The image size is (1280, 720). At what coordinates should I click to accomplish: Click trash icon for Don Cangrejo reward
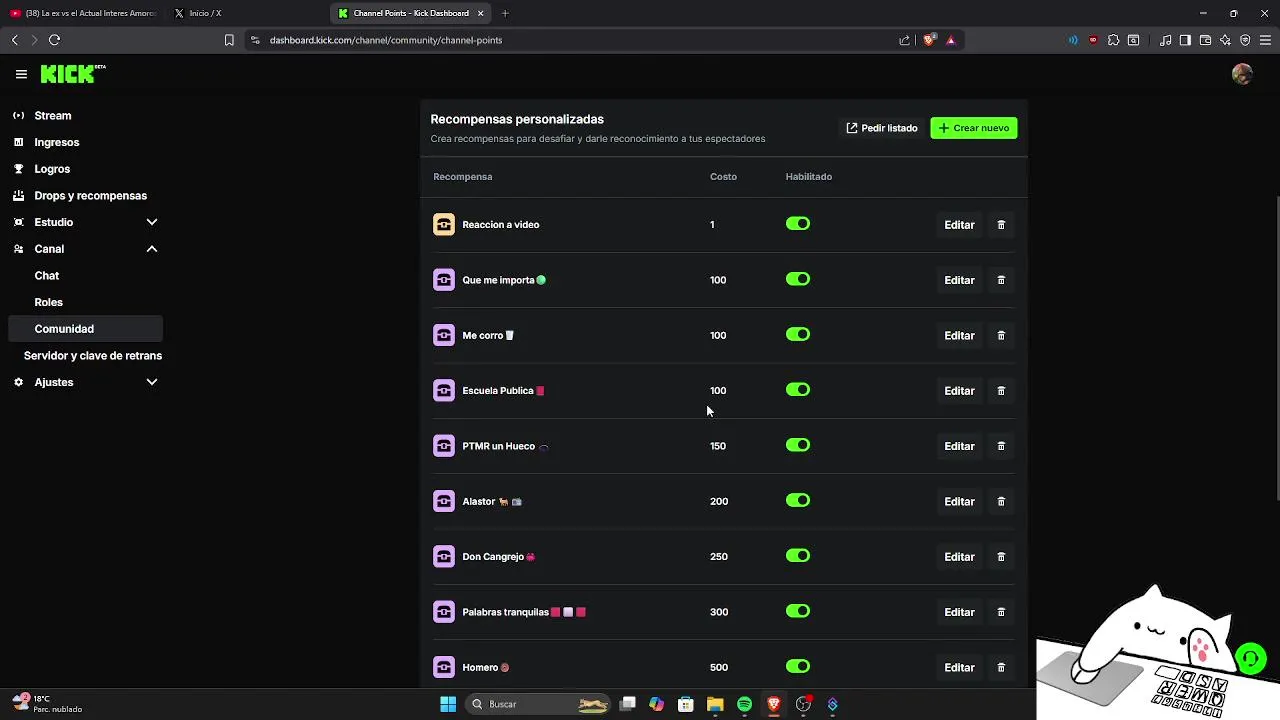point(1001,557)
